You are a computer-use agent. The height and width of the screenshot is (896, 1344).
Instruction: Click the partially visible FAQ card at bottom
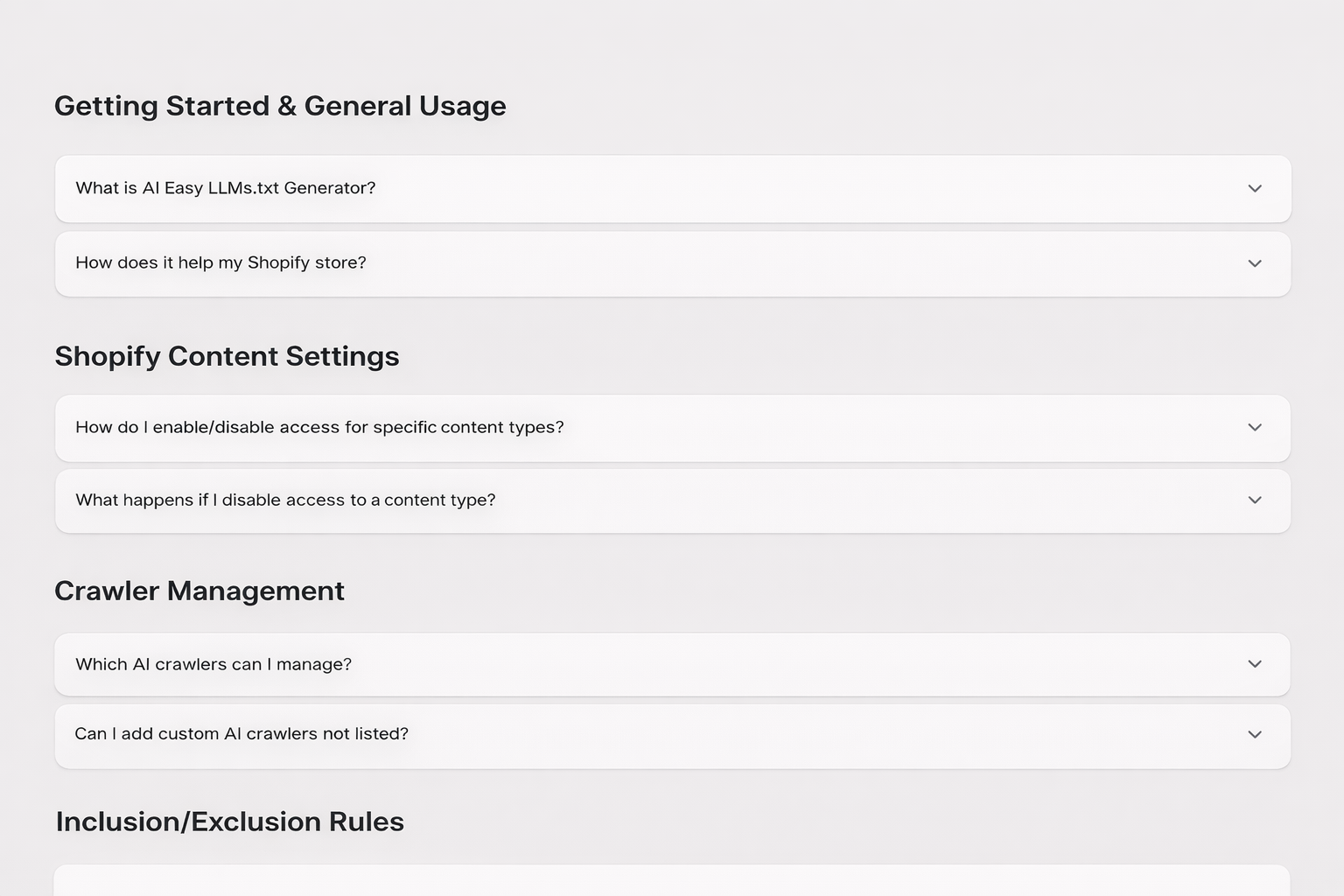pyautogui.click(x=672, y=884)
